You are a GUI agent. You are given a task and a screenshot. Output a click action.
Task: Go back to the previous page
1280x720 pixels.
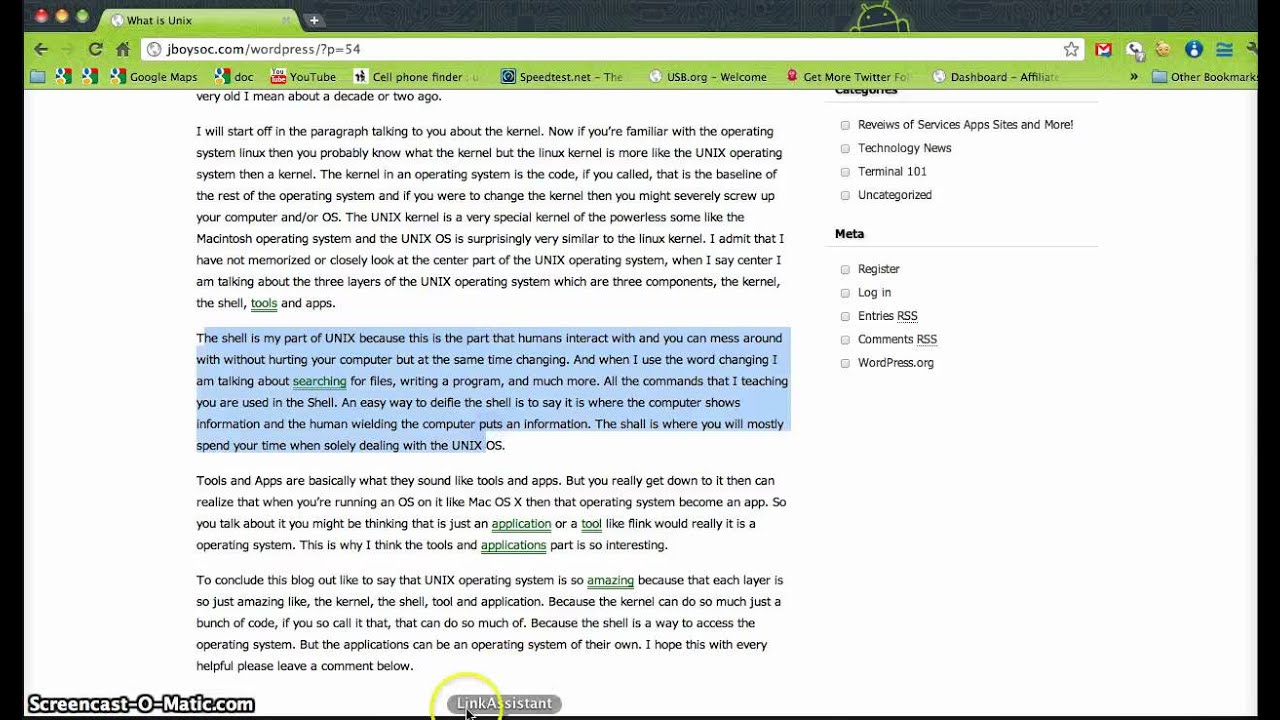click(41, 49)
